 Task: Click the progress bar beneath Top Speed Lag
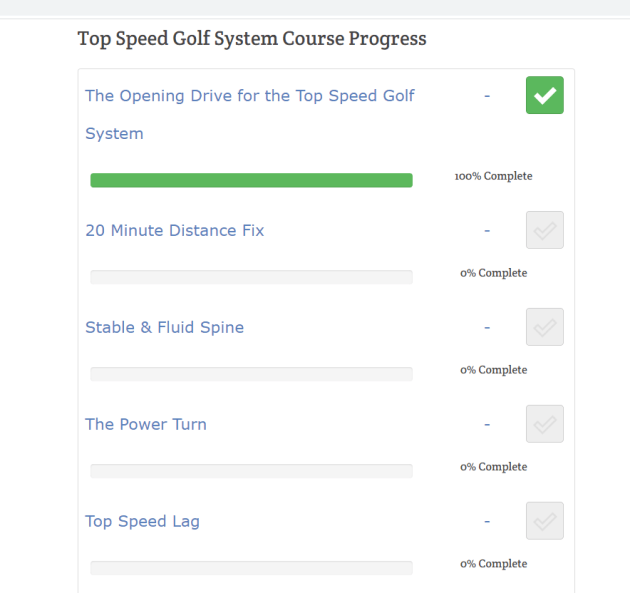[x=251, y=568]
